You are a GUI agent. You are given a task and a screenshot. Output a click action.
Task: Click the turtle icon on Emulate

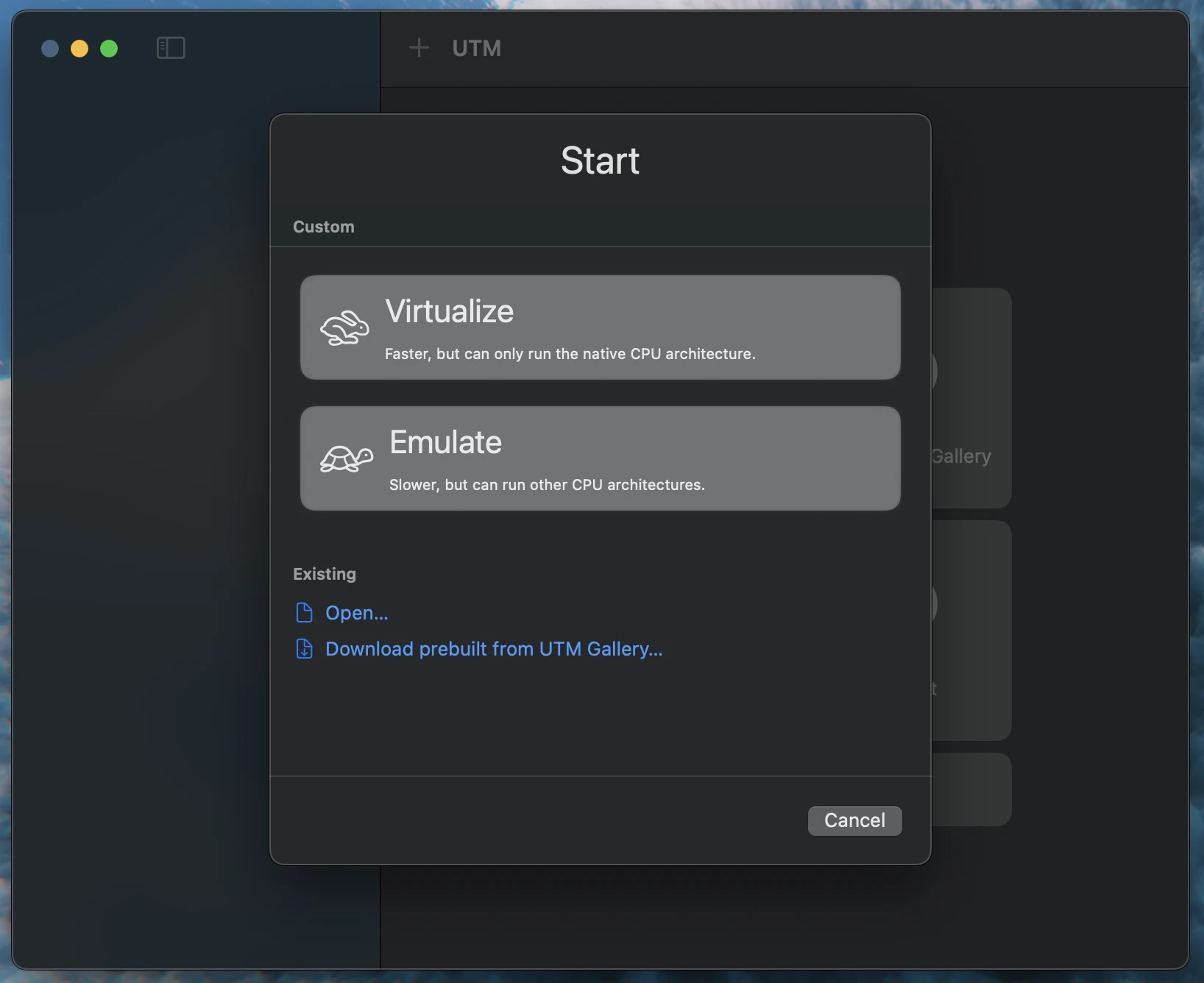coord(347,459)
